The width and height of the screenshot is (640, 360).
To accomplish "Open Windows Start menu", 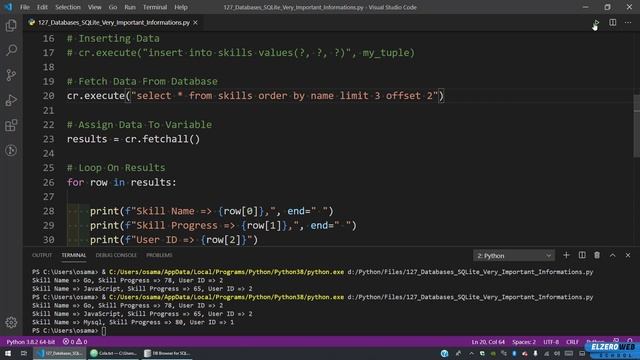I will (8, 353).
